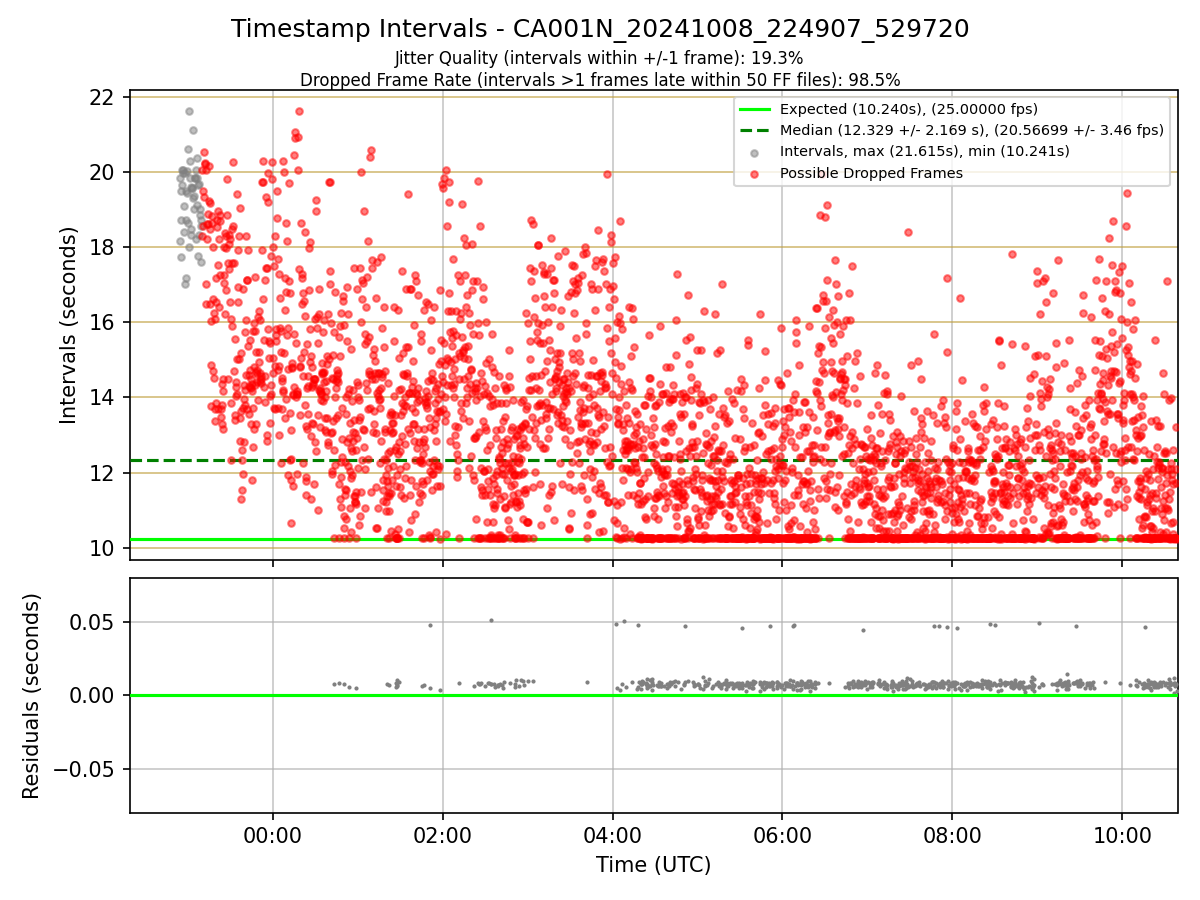Image resolution: width=1200 pixels, height=900 pixels.
Task: Click the '08:00' x-axis tick label
Action: click(952, 835)
